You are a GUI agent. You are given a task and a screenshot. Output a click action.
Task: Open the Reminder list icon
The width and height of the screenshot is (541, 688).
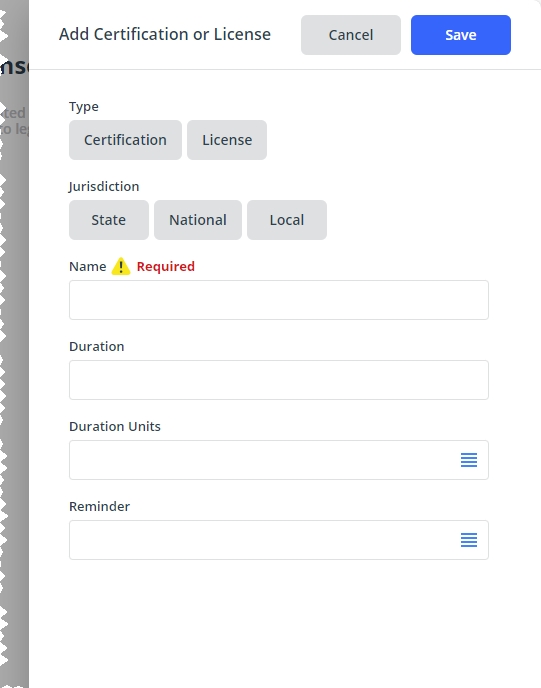(469, 540)
